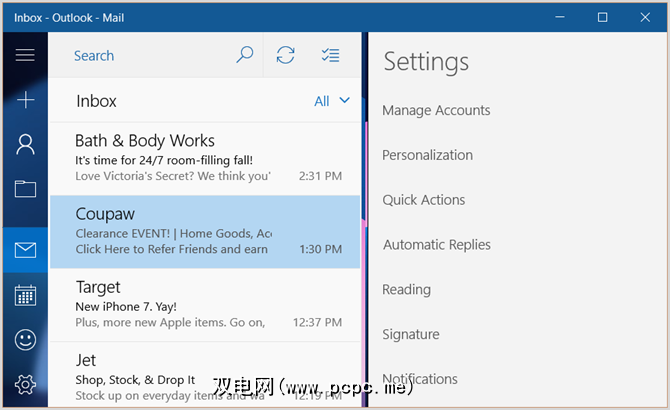
Task: Open the Calendar app icon
Action: 25,295
